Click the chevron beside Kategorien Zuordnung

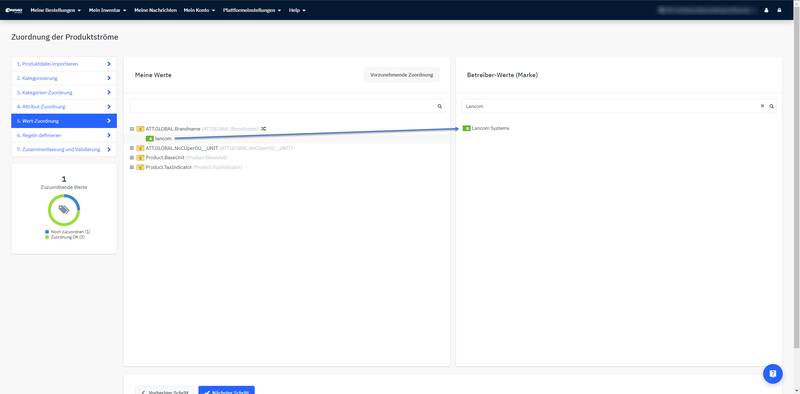(109, 92)
